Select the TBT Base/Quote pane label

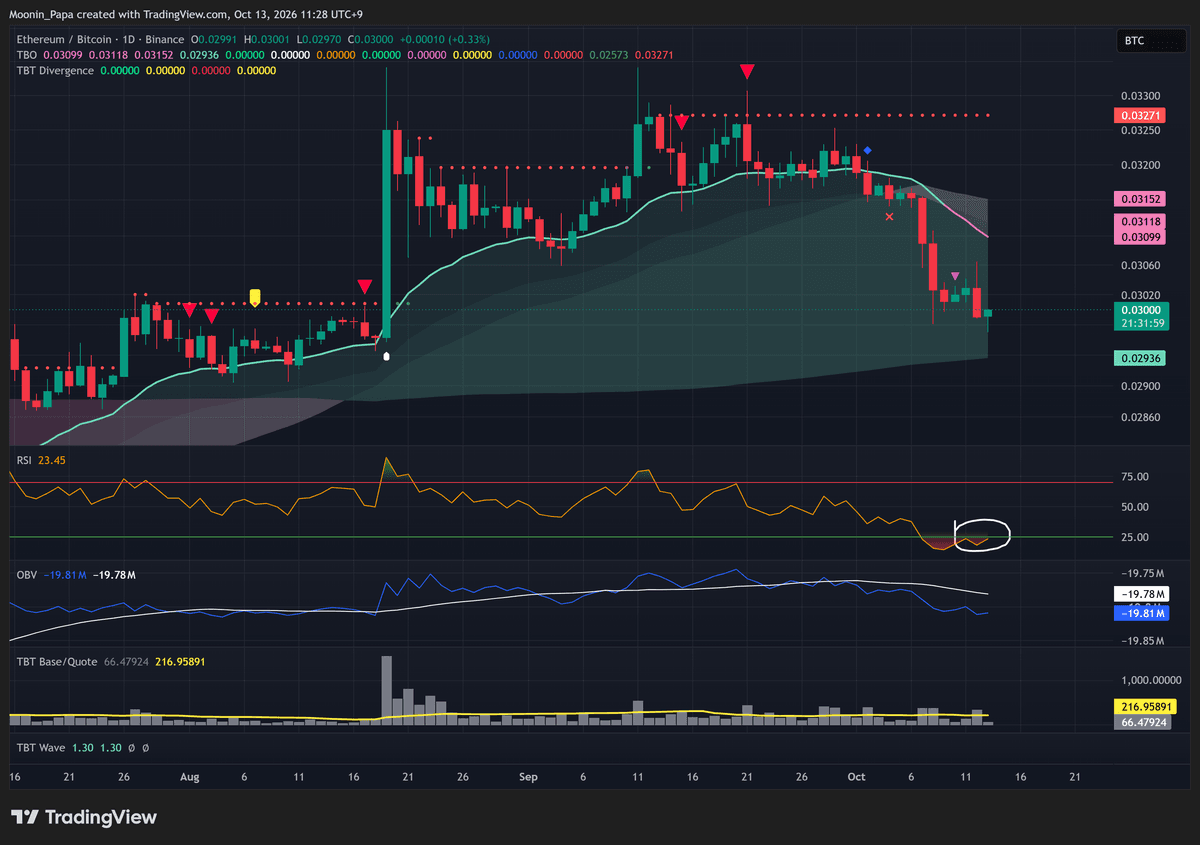click(x=57, y=660)
